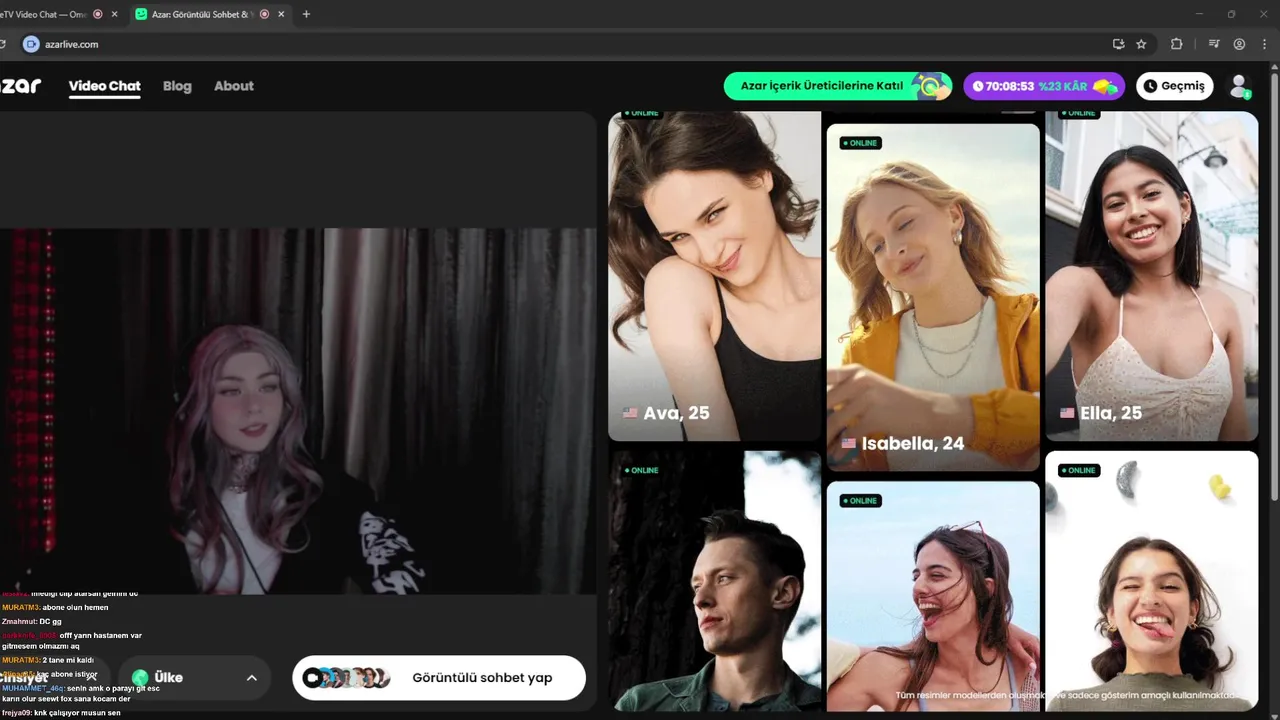Image resolution: width=1280 pixels, height=720 pixels.
Task: Click the US flag next to Ava
Action: tap(630, 413)
